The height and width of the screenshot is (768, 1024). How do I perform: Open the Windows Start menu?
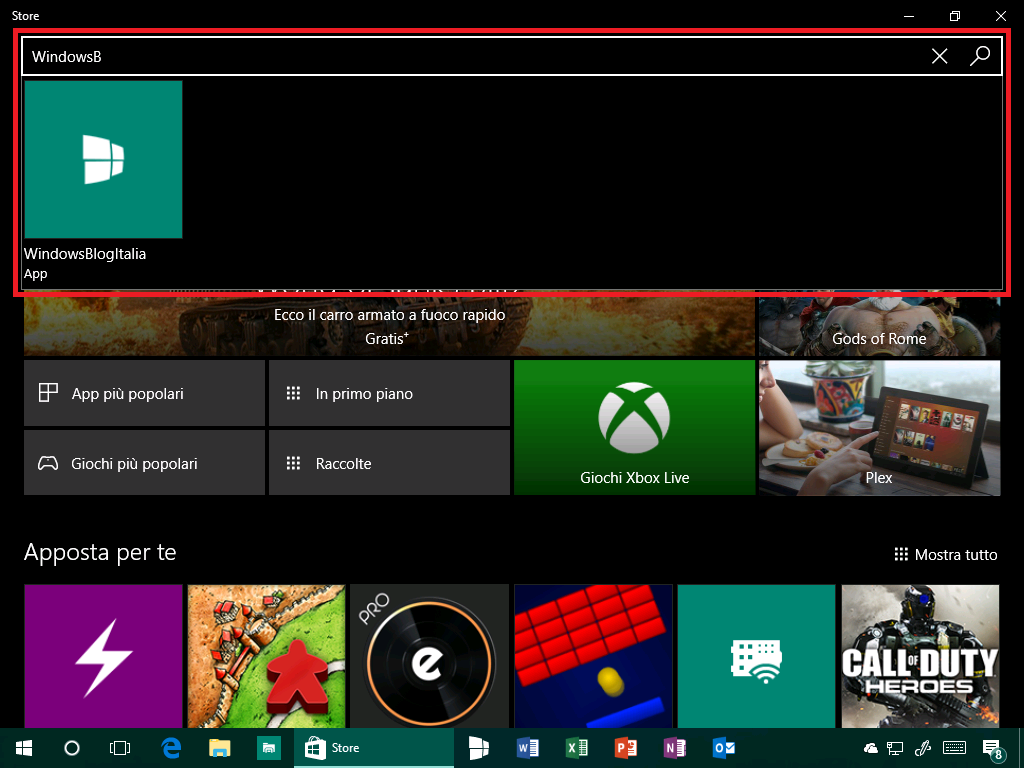tap(24, 748)
